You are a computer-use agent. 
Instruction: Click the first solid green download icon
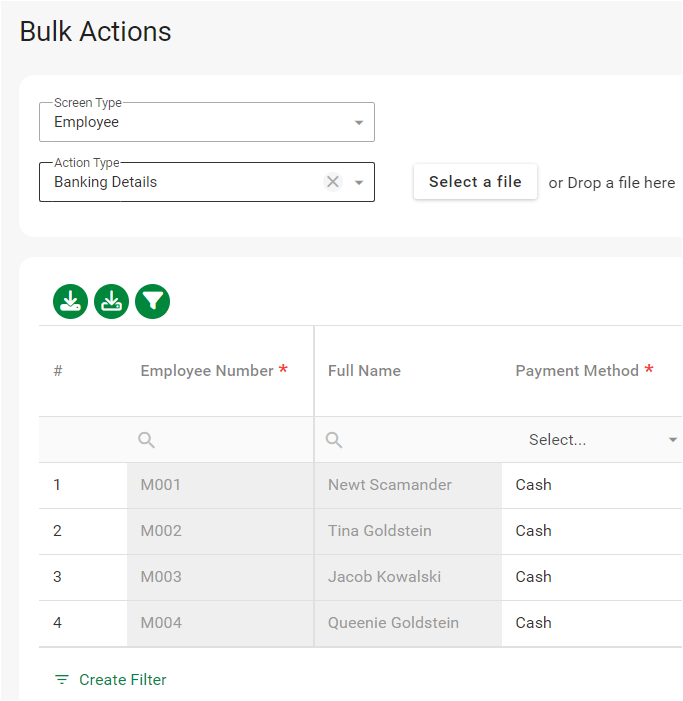(71, 301)
